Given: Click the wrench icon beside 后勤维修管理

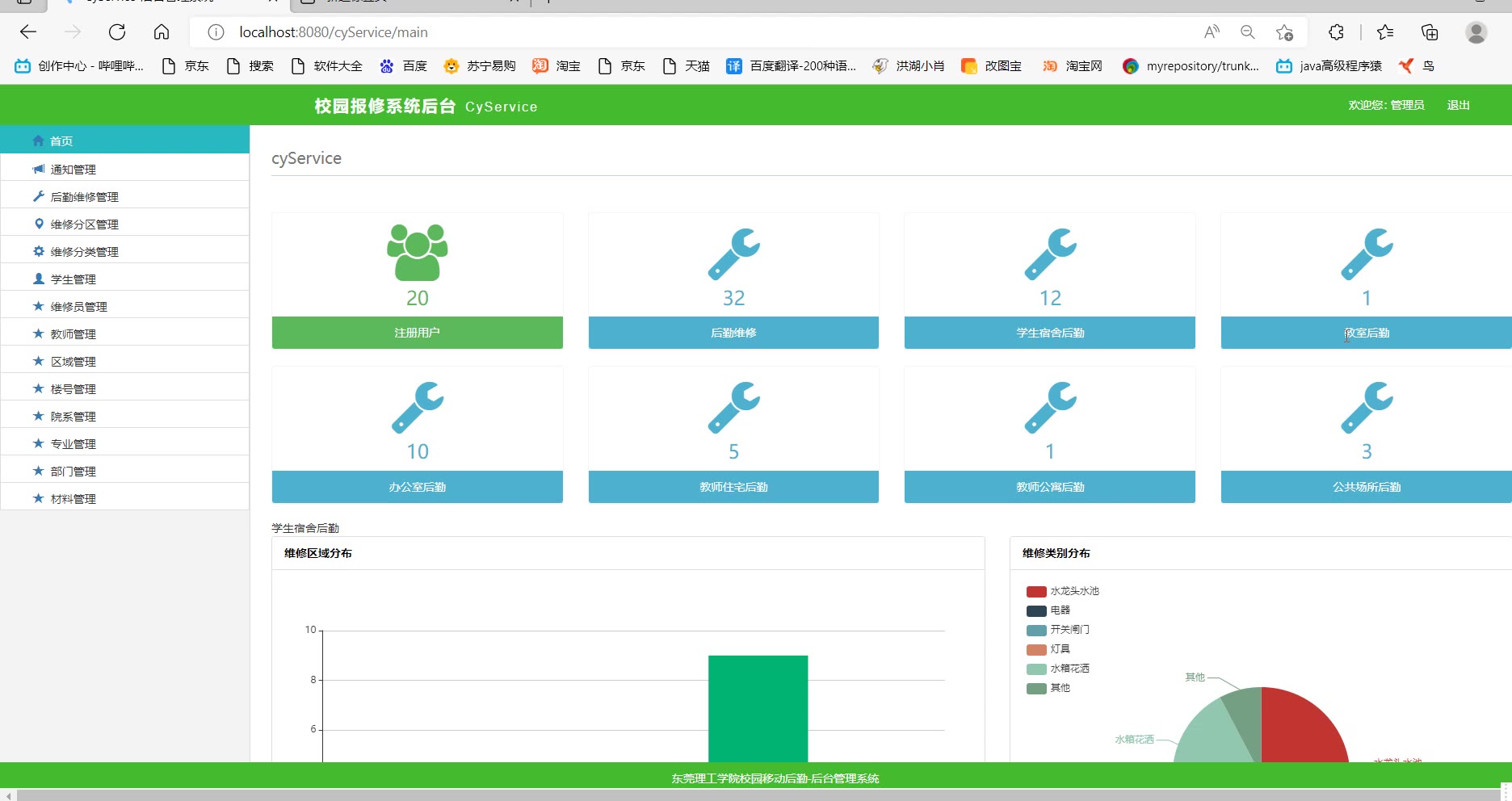Looking at the screenshot, I should (x=38, y=196).
